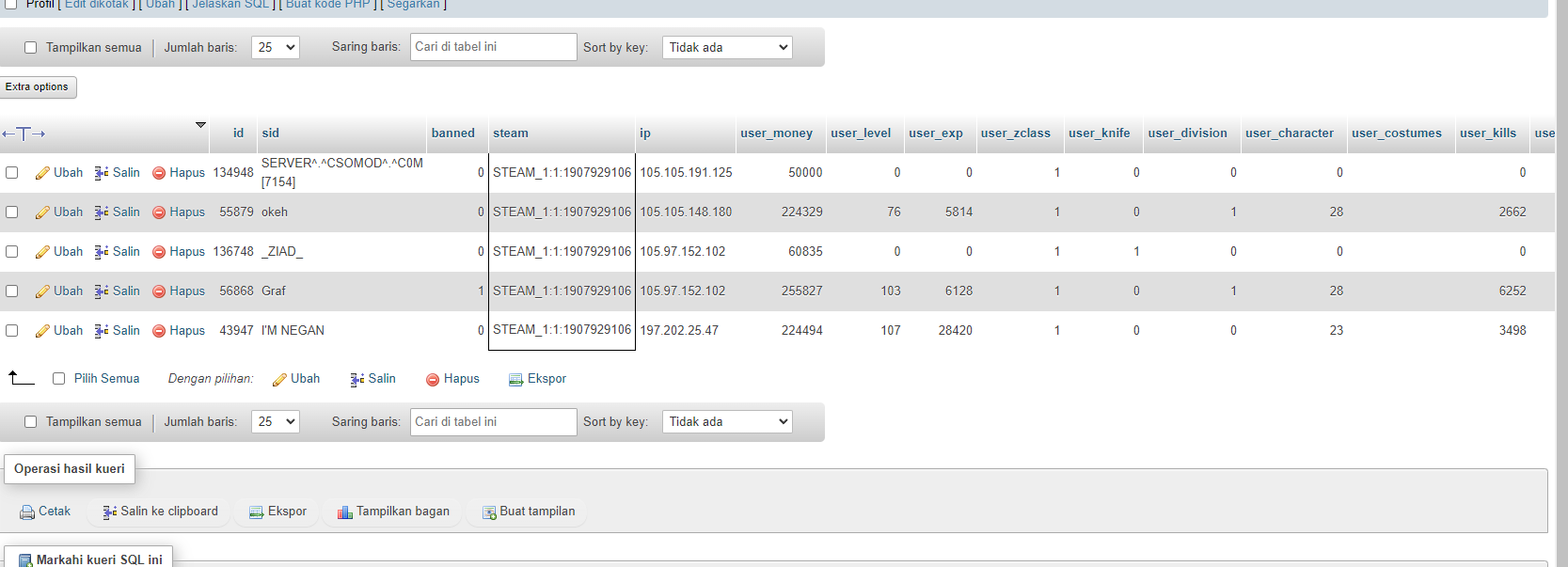Check the Pilih Semua checkbox
1568x567 pixels.
click(59, 379)
